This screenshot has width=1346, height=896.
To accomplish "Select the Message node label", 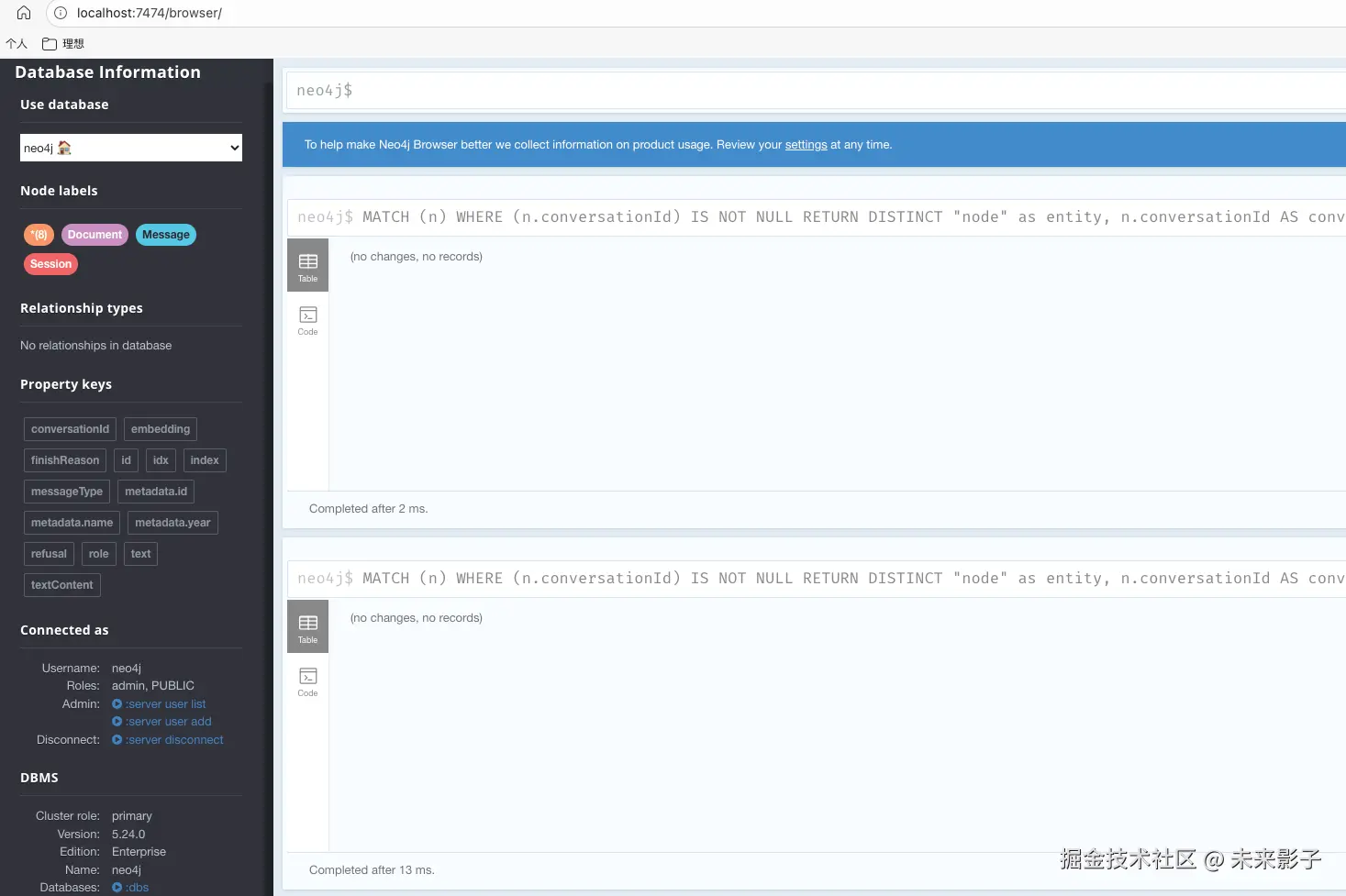I will pos(166,235).
